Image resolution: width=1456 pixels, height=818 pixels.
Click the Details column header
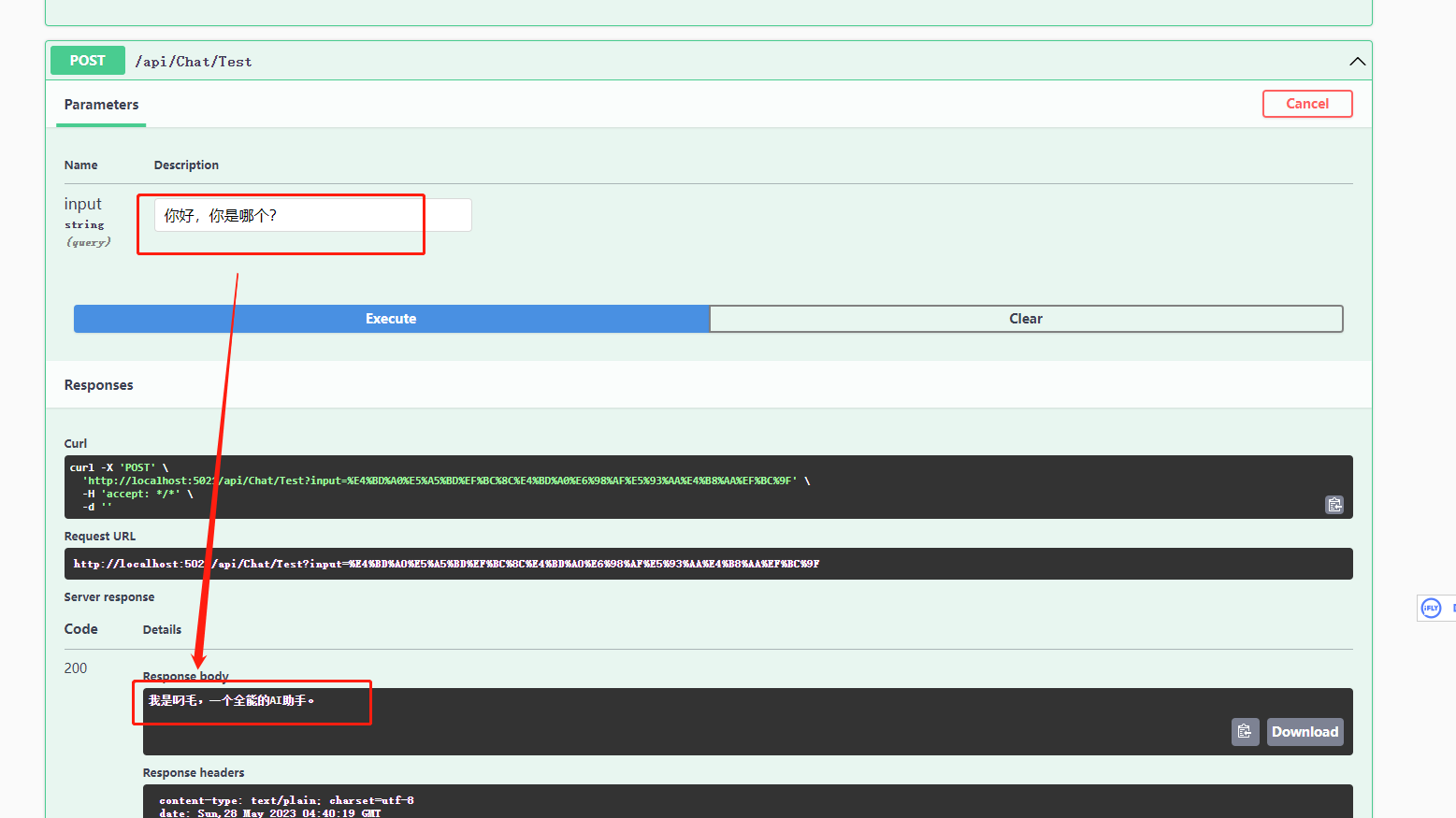[x=162, y=630]
